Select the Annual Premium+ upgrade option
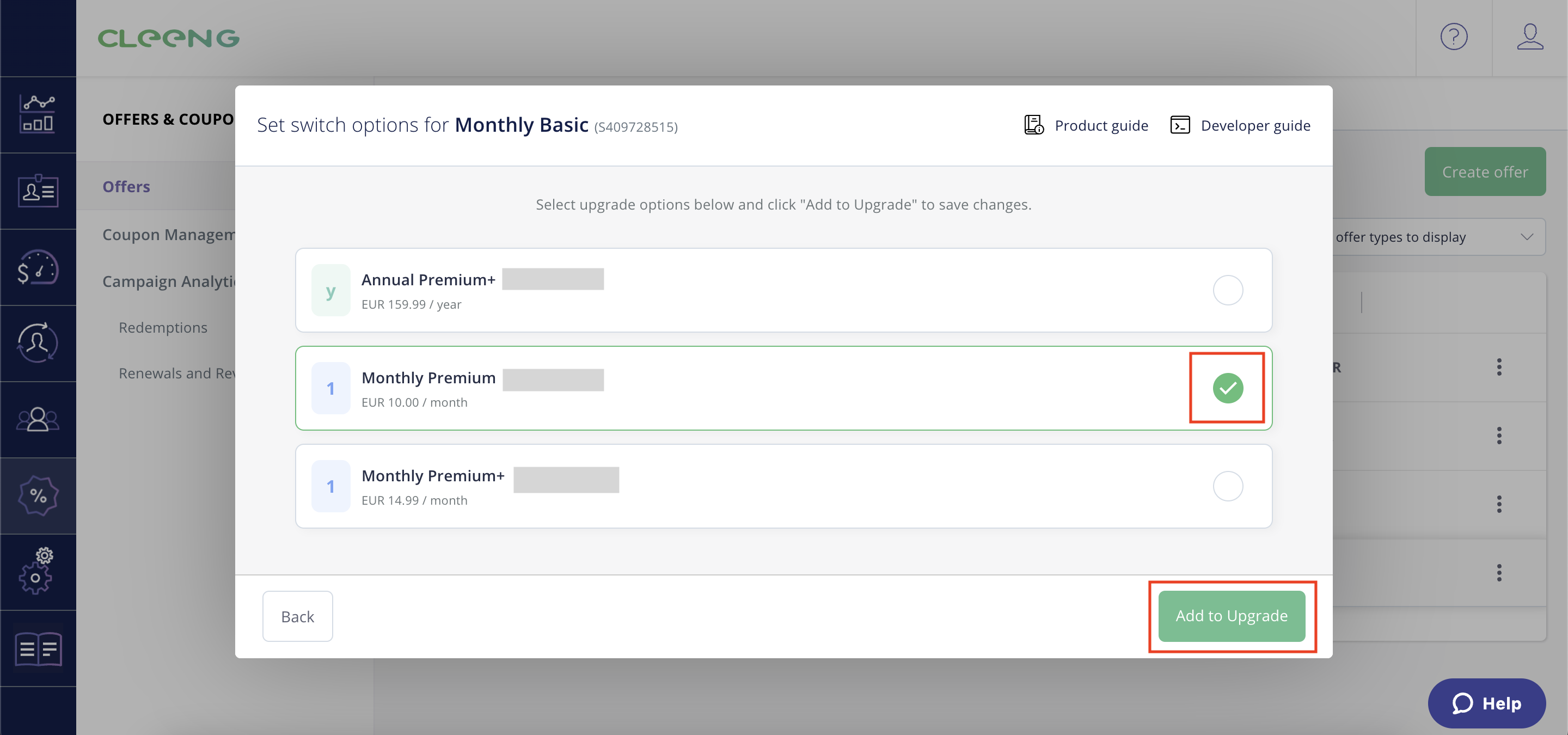 tap(1227, 290)
